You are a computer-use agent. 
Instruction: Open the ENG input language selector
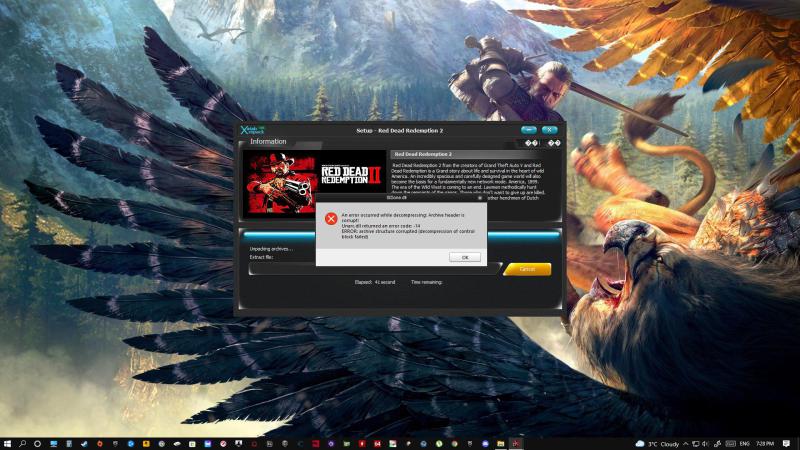coord(744,442)
